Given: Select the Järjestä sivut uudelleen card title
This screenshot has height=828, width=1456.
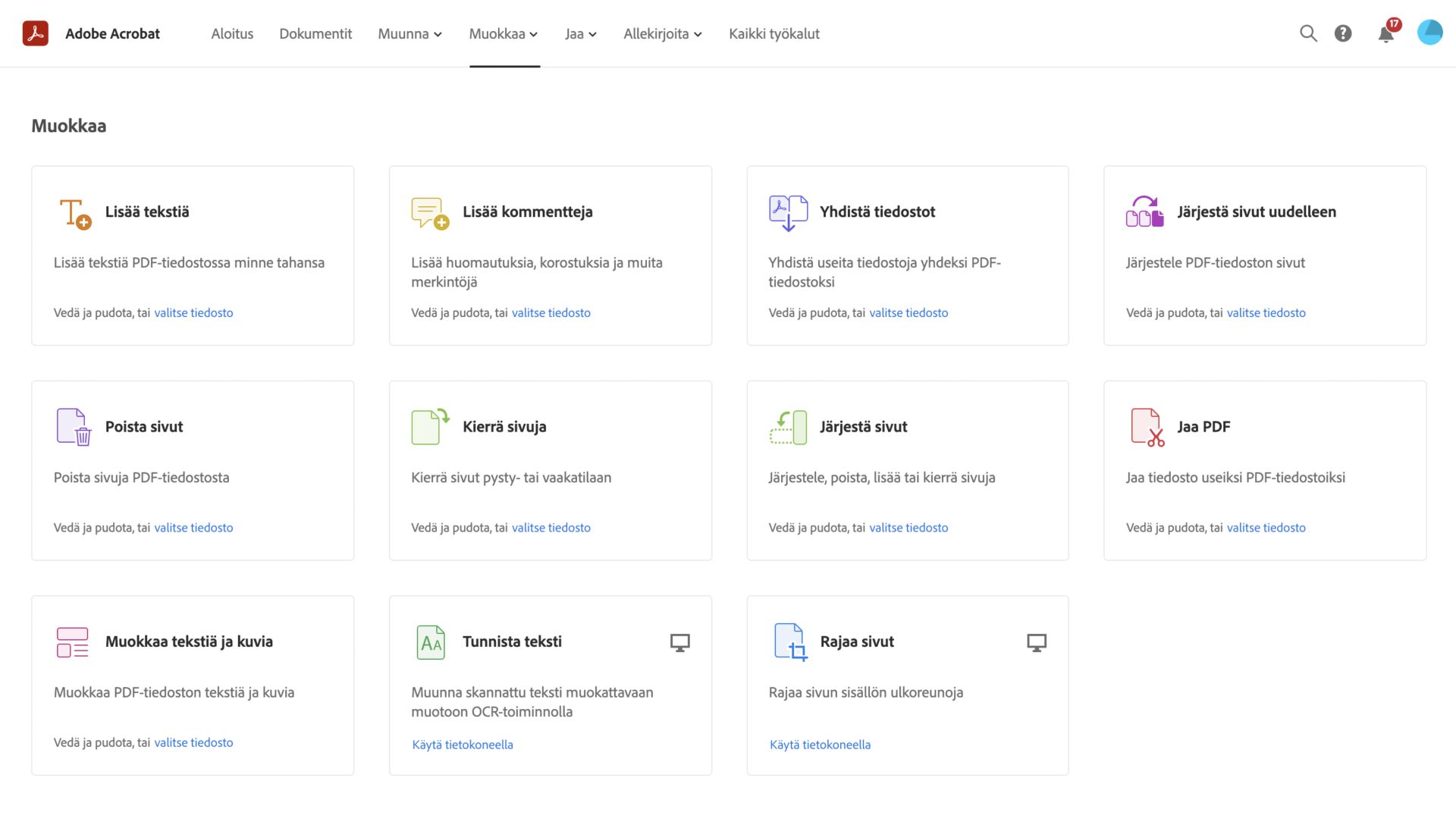Looking at the screenshot, I should pyautogui.click(x=1257, y=212).
